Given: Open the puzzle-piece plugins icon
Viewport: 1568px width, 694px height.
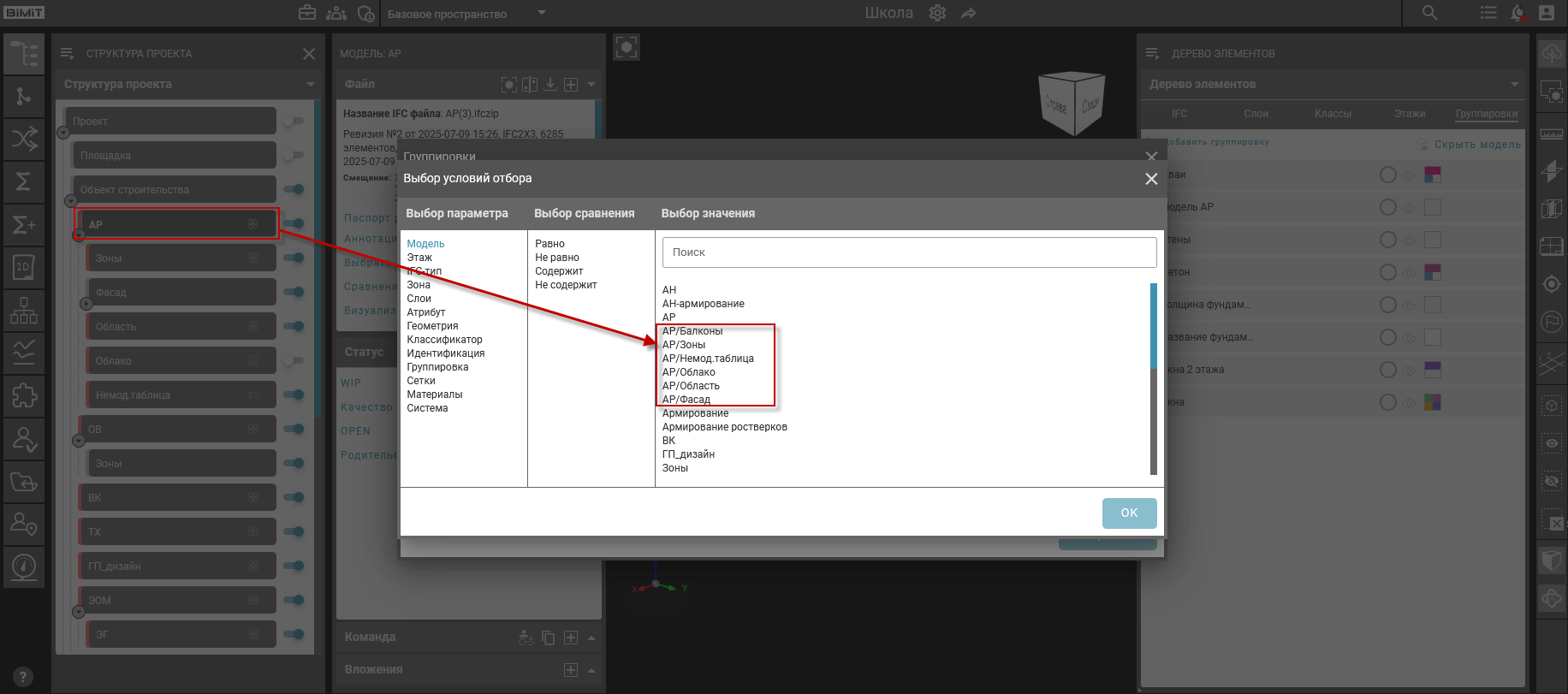Looking at the screenshot, I should [23, 395].
